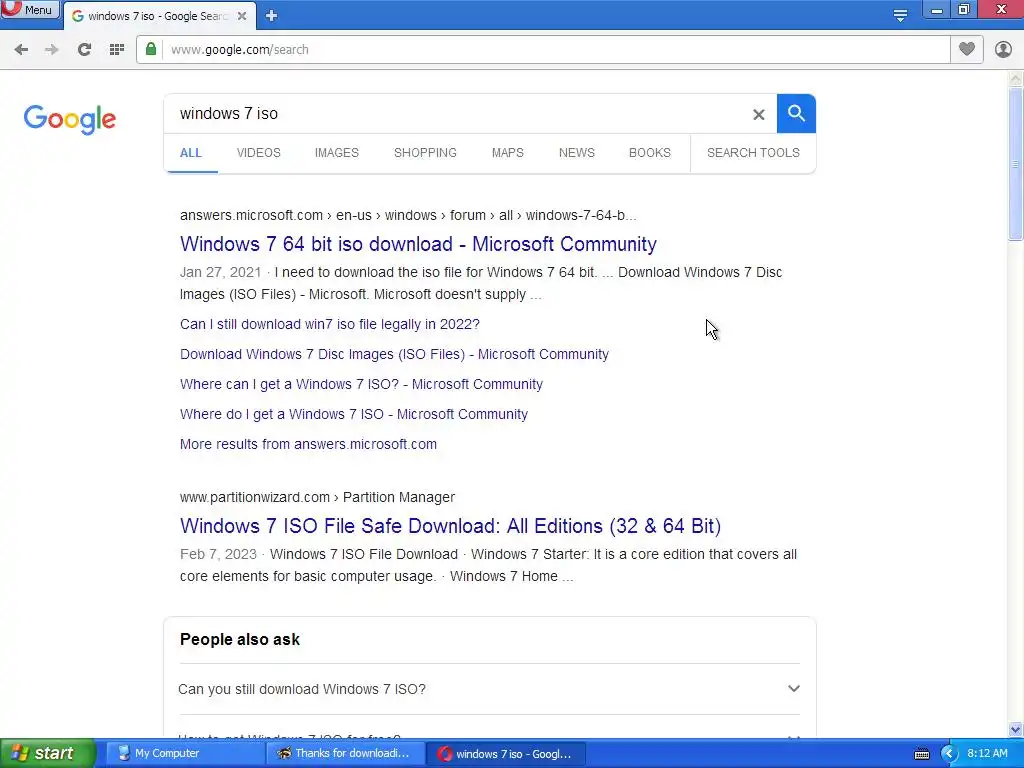Screen dimensions: 1024x768
Task: Switch to the SHOPPING tab
Action: 425,153
